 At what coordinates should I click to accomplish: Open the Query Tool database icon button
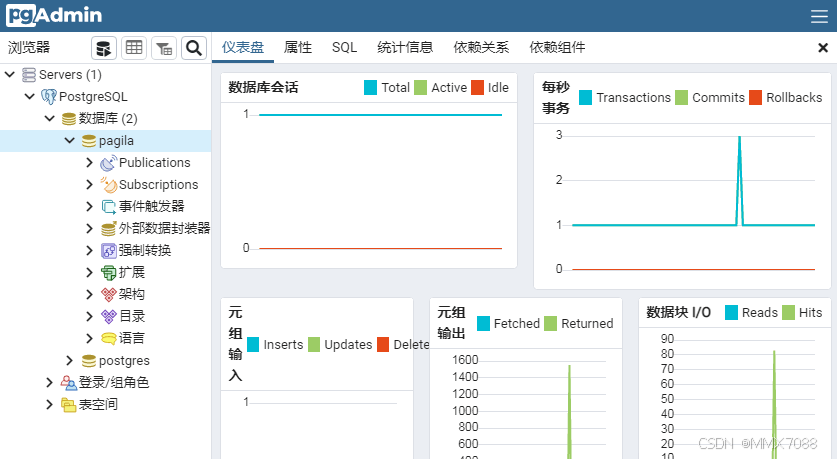(x=104, y=49)
